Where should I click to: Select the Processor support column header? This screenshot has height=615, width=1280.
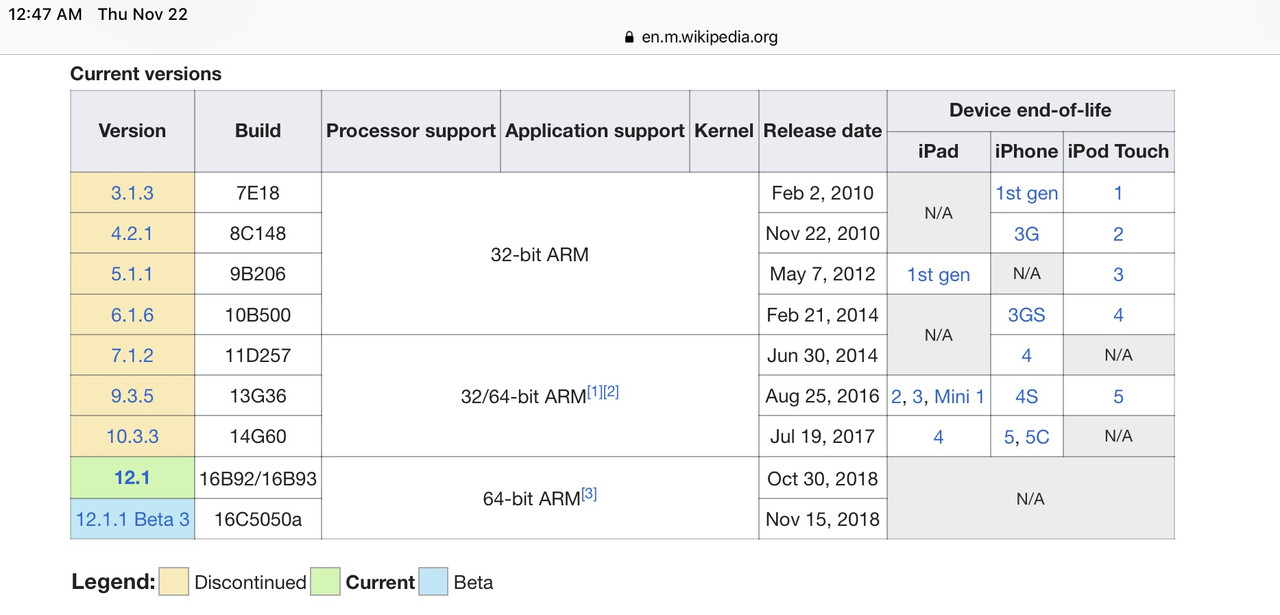[411, 130]
